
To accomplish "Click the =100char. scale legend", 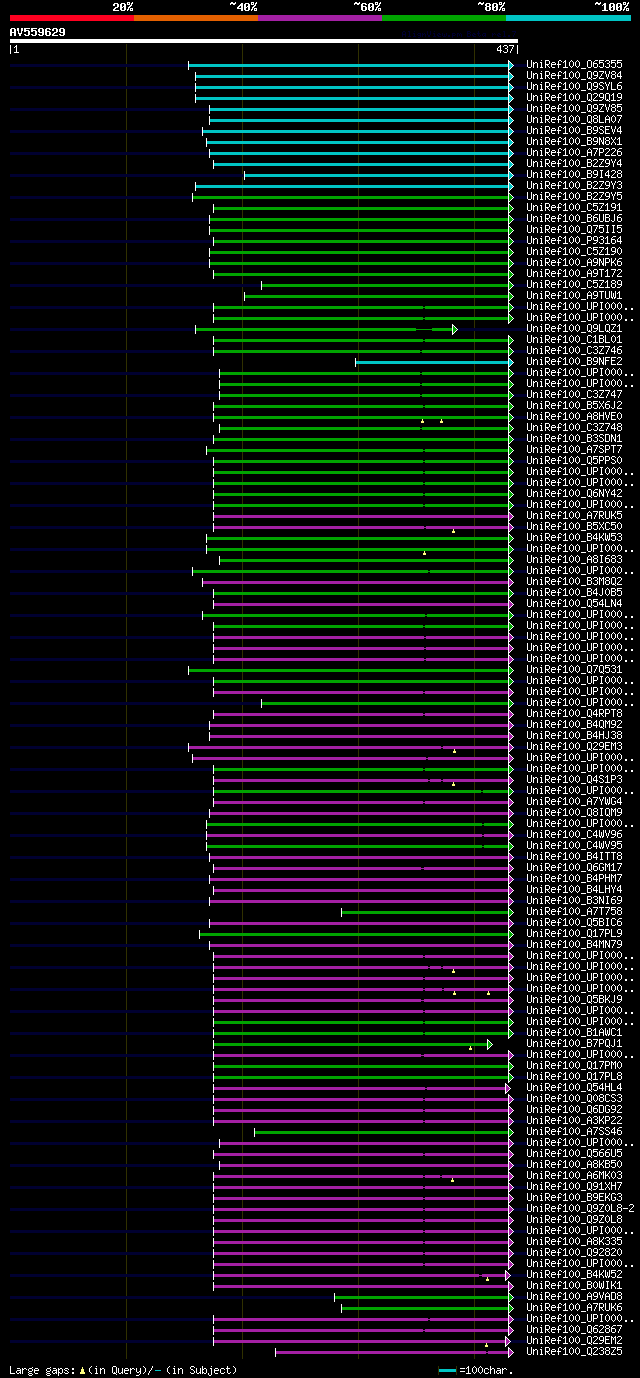I will point(475,1370).
